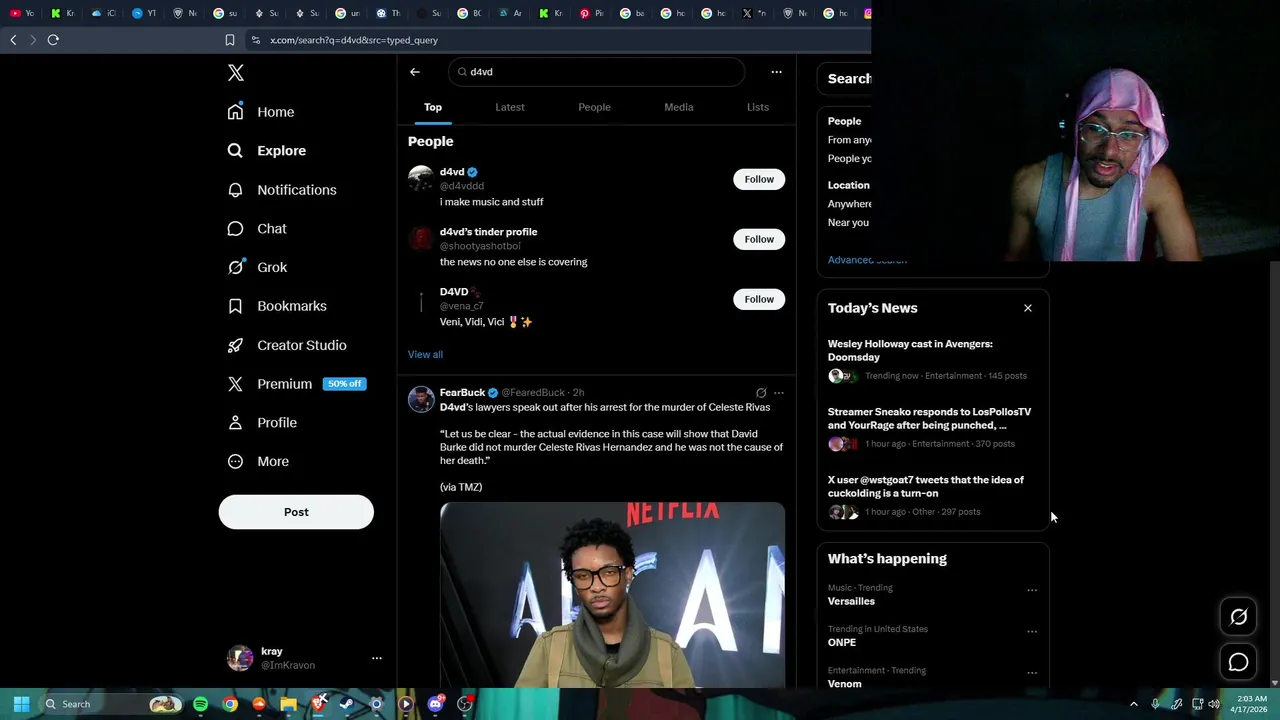
Task: Open Wesley Holloway Avengers: Doomsday news
Action: click(x=932, y=359)
